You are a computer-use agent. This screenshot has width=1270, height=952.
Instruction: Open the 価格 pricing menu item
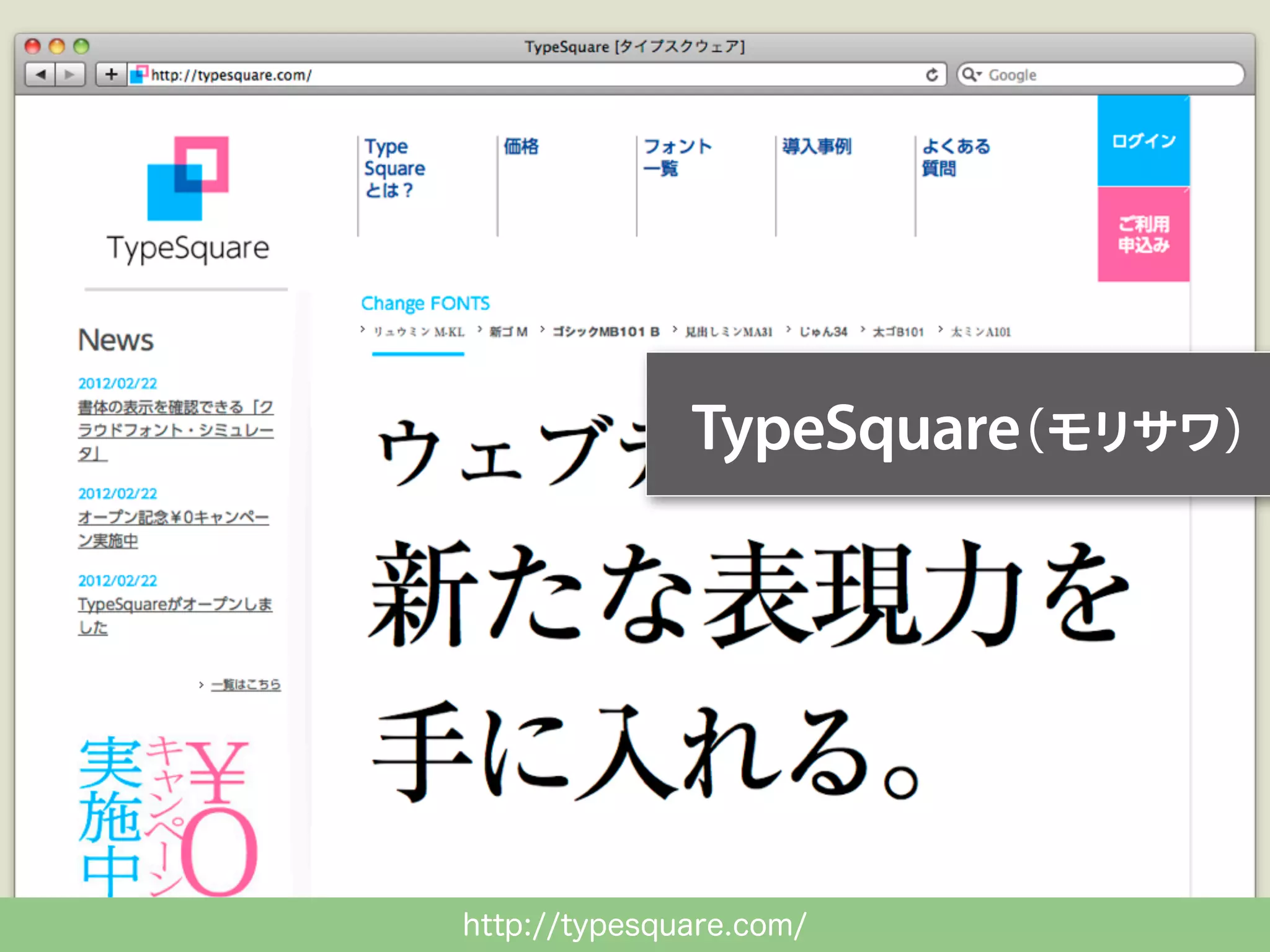[522, 146]
